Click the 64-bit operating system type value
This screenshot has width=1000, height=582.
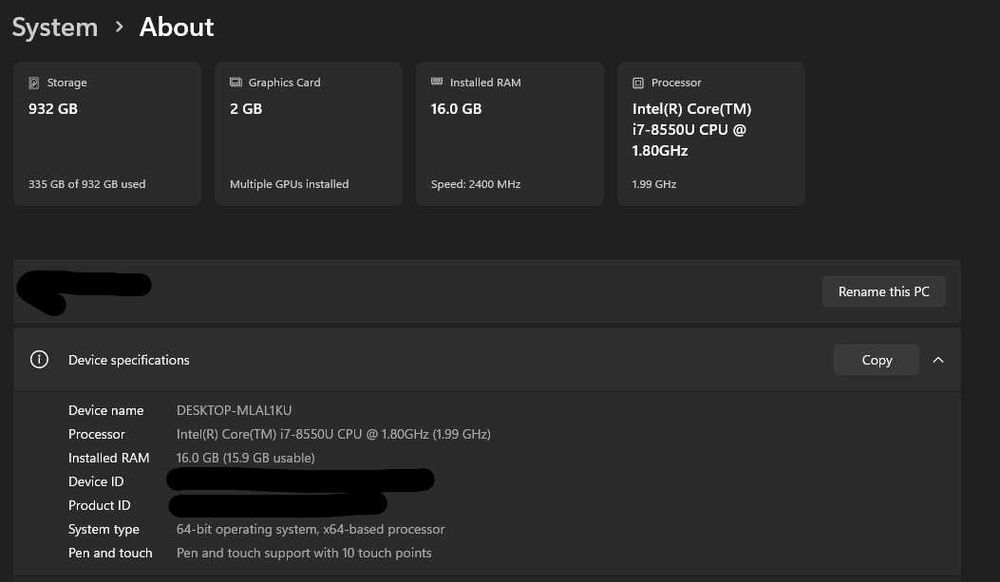click(x=310, y=529)
